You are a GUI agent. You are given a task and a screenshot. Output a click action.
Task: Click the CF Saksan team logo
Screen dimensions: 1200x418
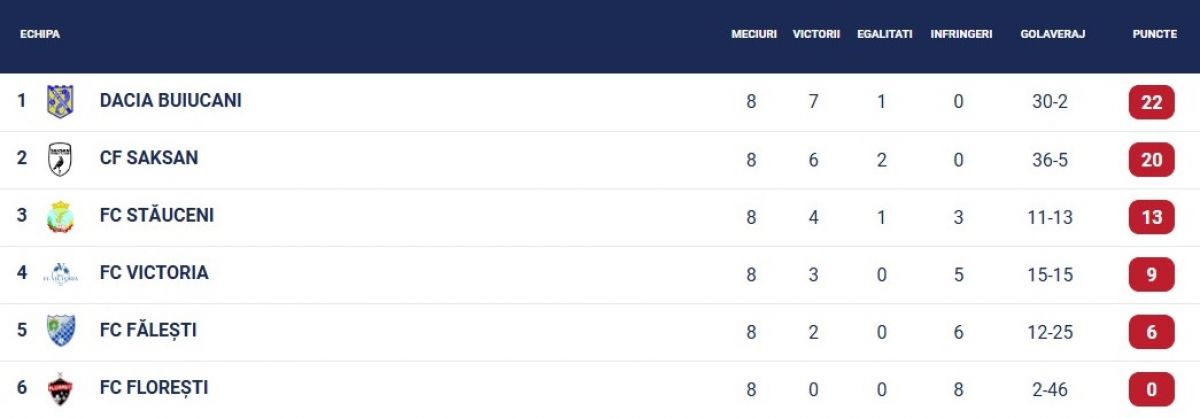(60, 159)
